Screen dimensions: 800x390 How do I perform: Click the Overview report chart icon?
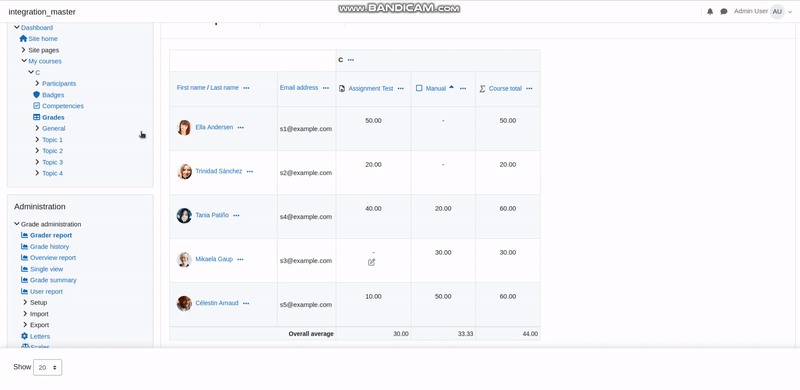(x=24, y=257)
